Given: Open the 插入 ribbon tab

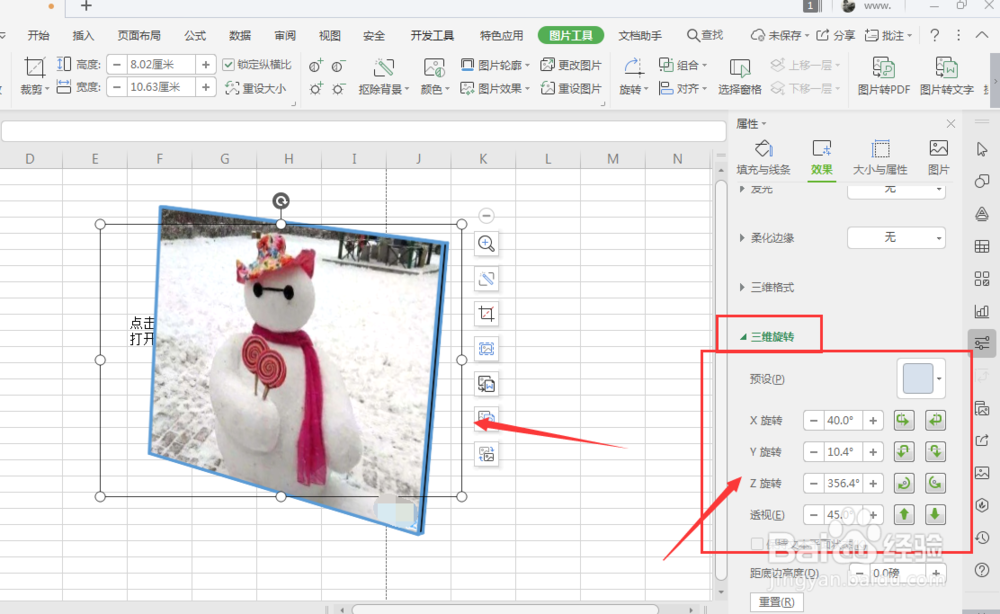Looking at the screenshot, I should 83,35.
